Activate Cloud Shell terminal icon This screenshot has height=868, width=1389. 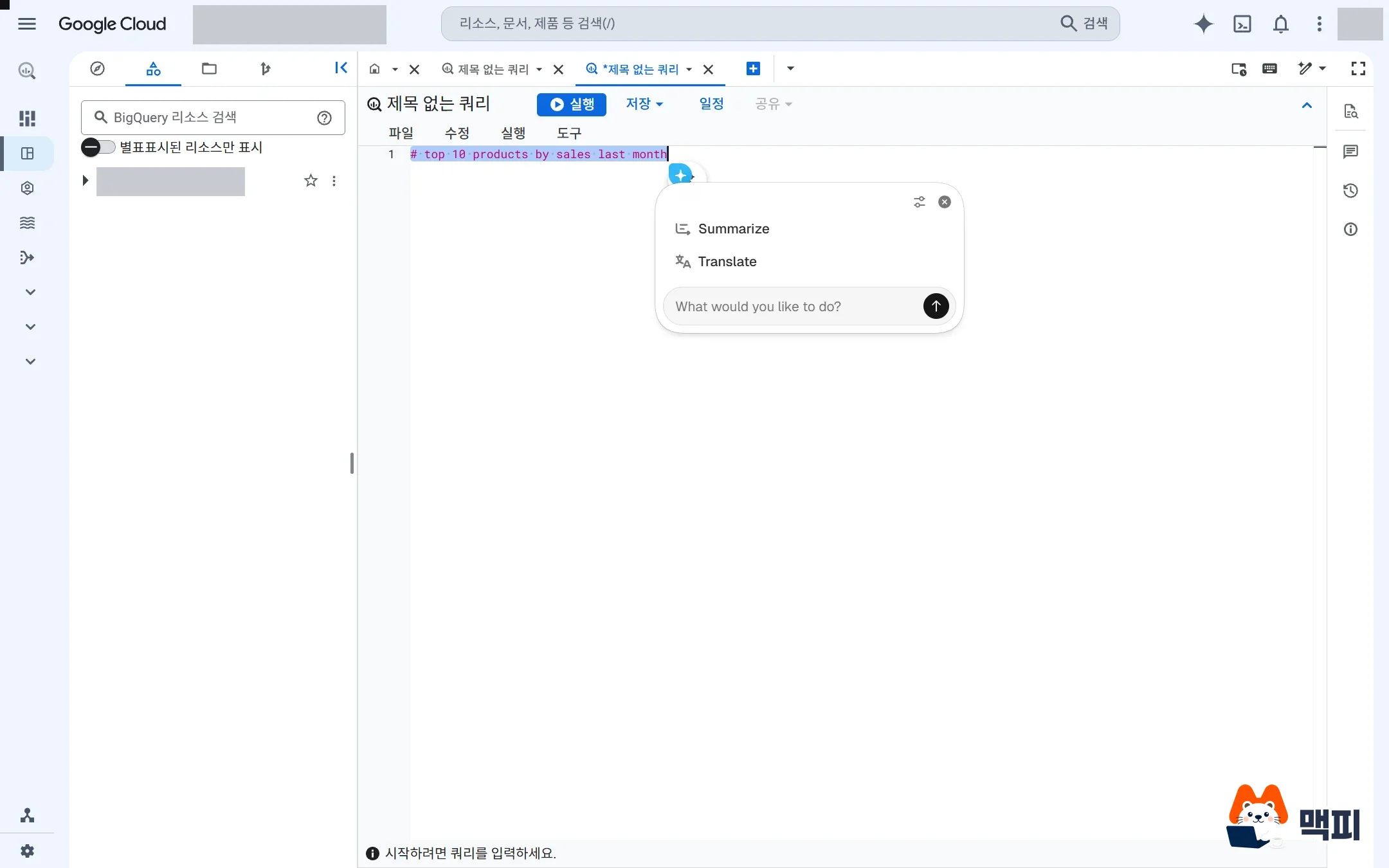pyautogui.click(x=1242, y=24)
